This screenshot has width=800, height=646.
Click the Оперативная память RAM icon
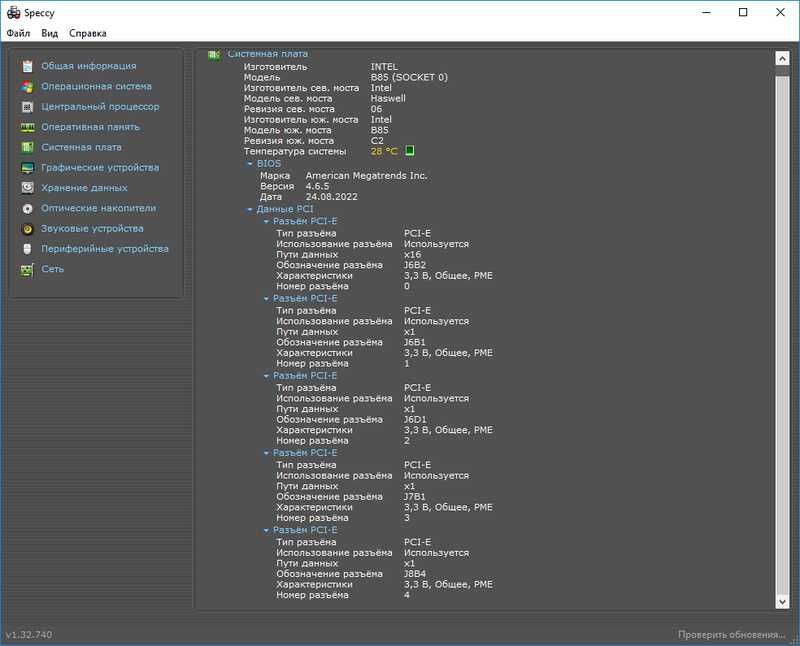pyautogui.click(x=28, y=127)
